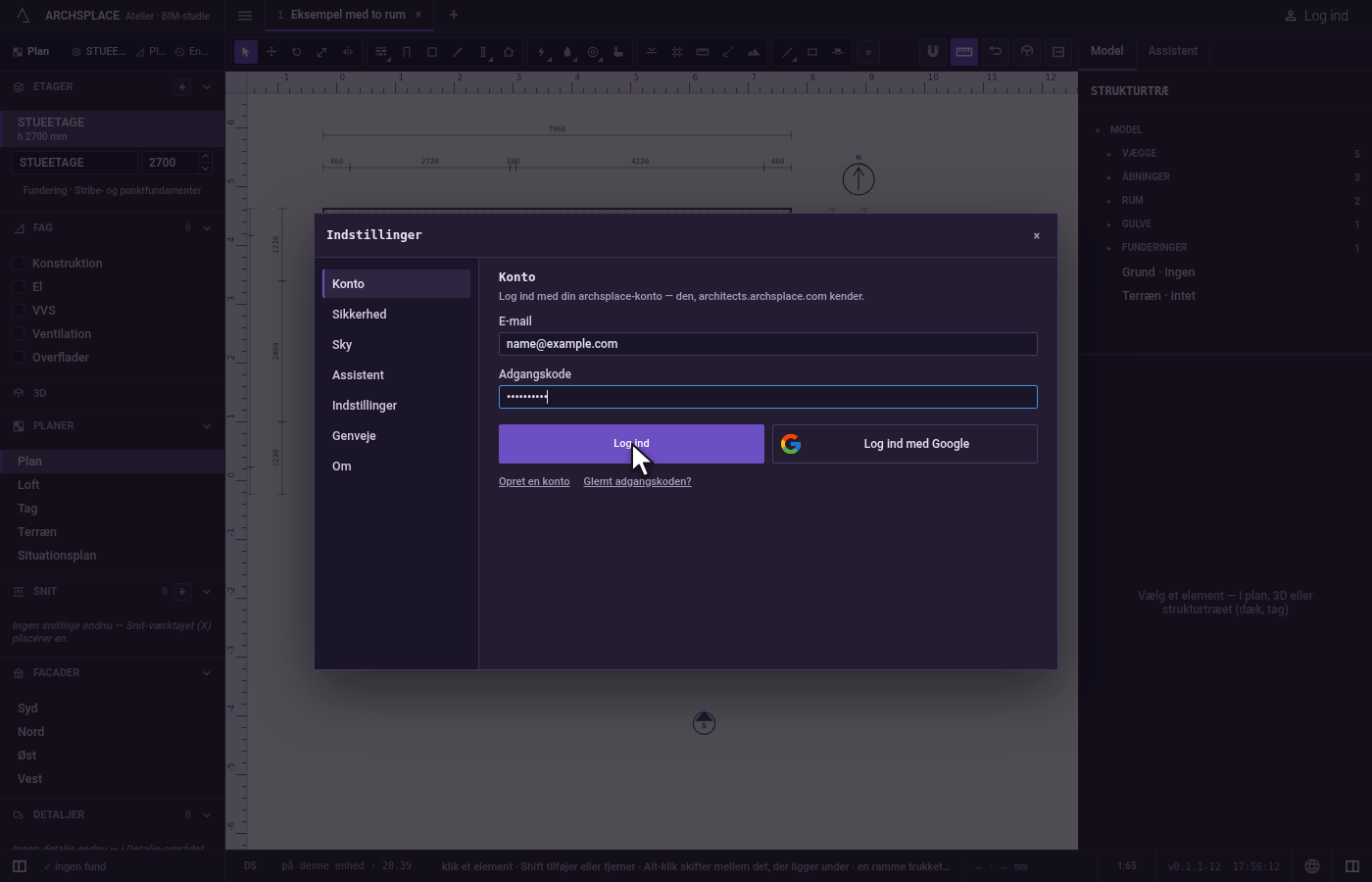1372x882 pixels.
Task: Select the move tool with crossed arrows
Action: pos(271,52)
